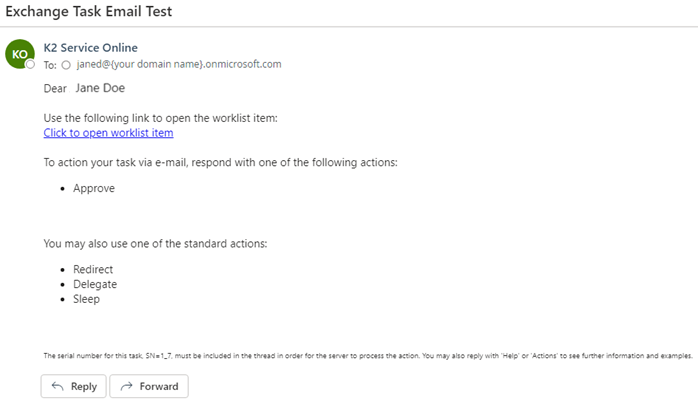Image resolution: width=698 pixels, height=401 pixels.
Task: Click the 'To action your task via e-mail' line
Action: (x=221, y=162)
